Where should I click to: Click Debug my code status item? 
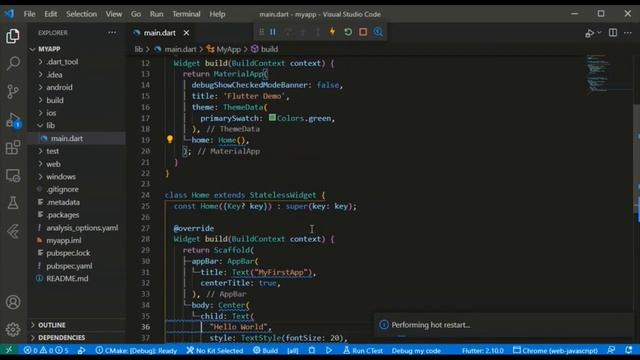(416, 350)
